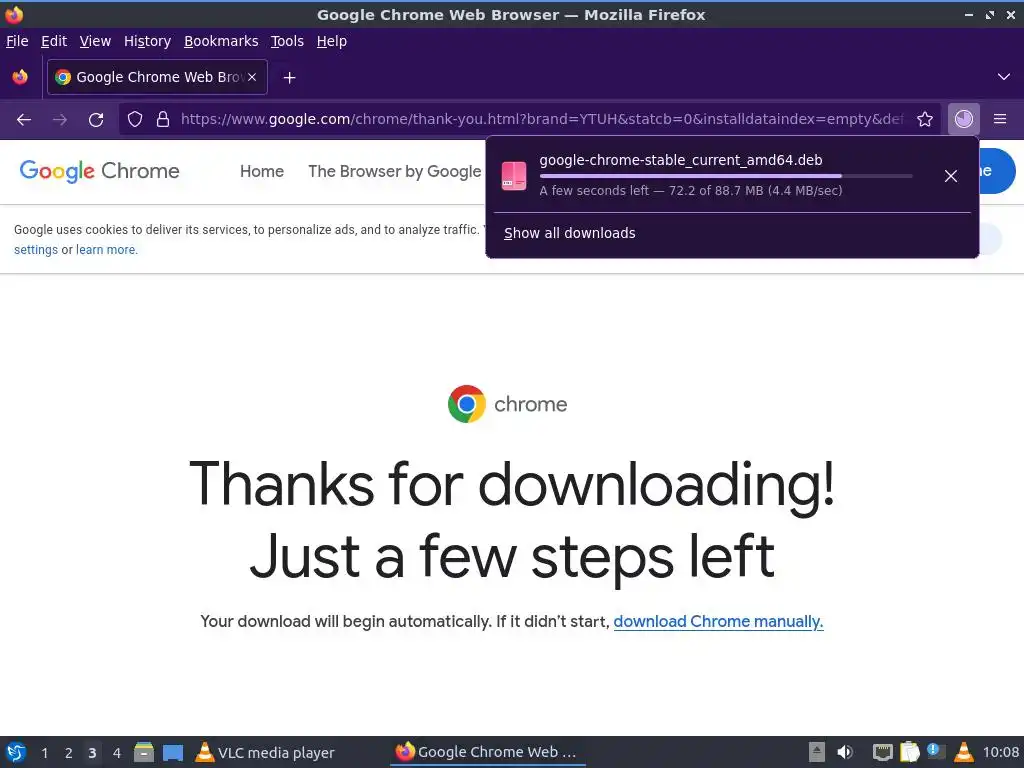This screenshot has width=1024, height=768.
Task: Open the Firefox hamburger menu
Action: tap(1000, 120)
